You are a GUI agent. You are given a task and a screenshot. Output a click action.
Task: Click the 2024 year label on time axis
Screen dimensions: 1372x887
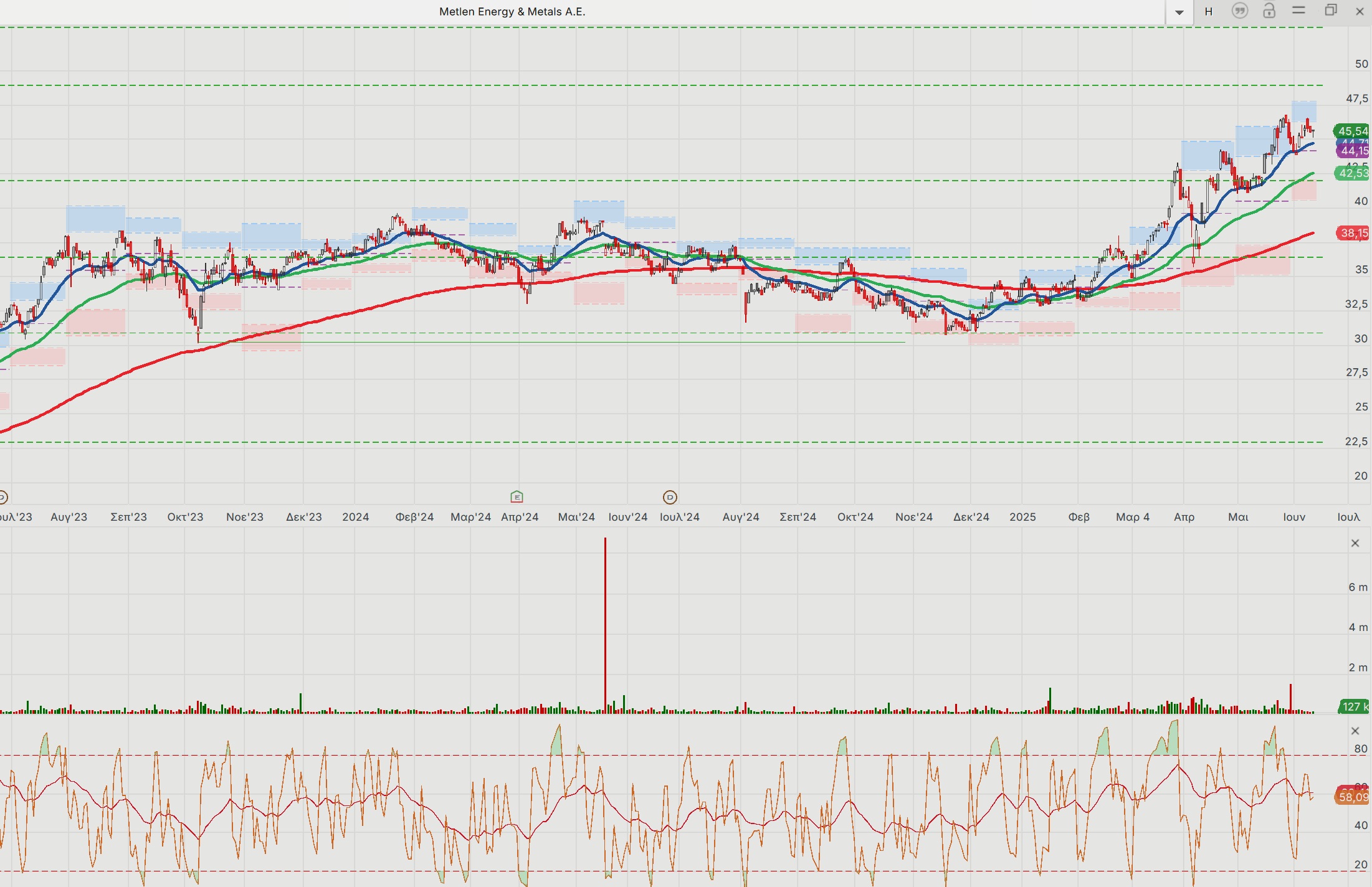355,517
